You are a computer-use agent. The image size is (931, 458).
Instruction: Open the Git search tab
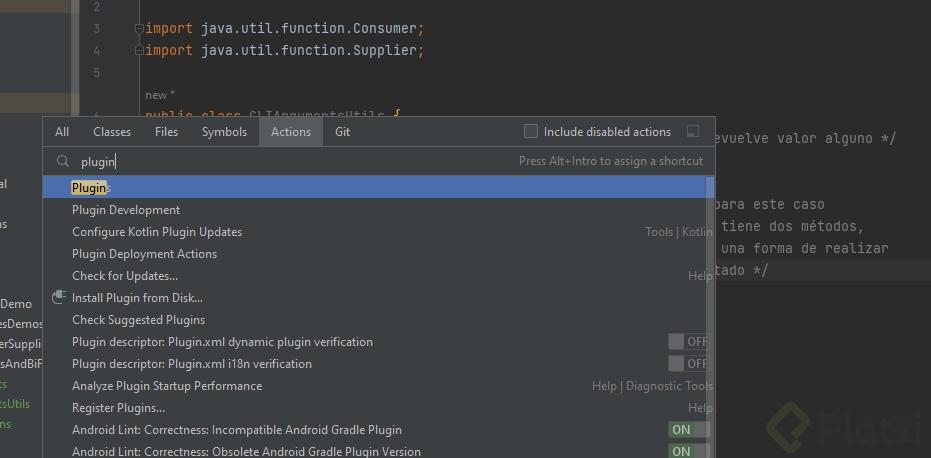pyautogui.click(x=342, y=132)
